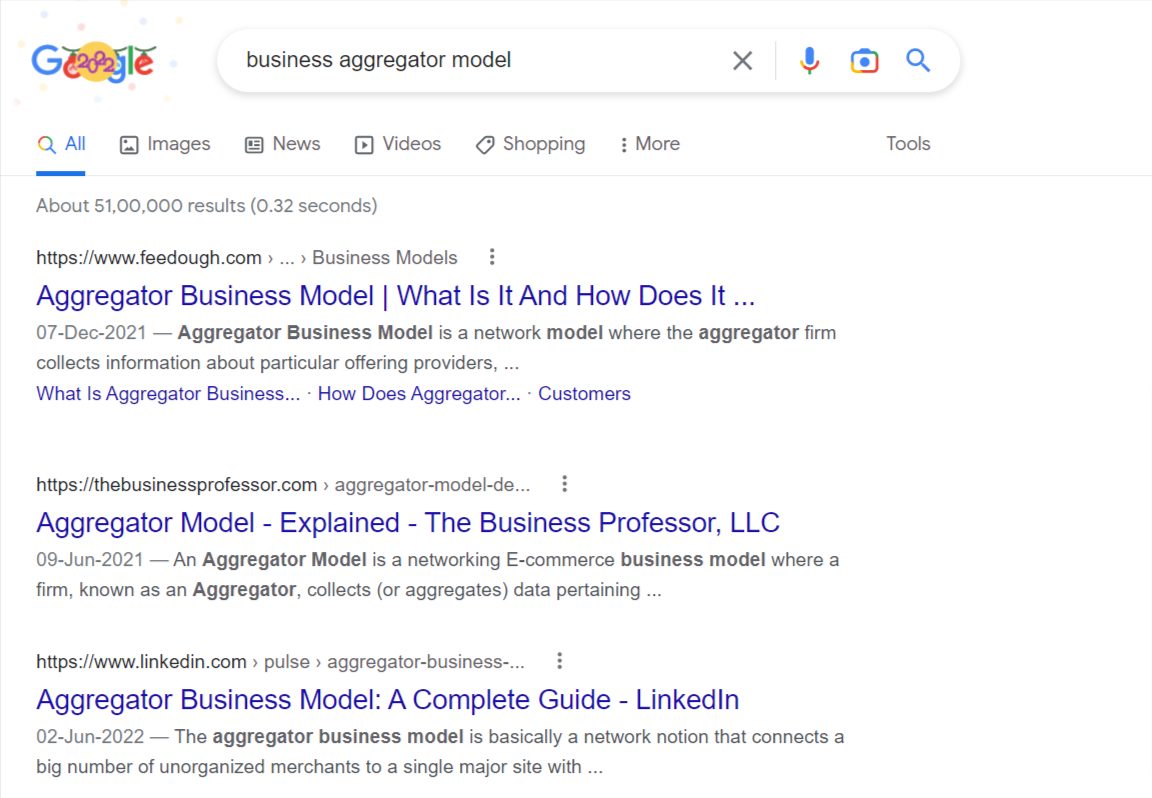Switch to the Shopping tab
The width and height of the screenshot is (1152, 798).
tap(530, 144)
